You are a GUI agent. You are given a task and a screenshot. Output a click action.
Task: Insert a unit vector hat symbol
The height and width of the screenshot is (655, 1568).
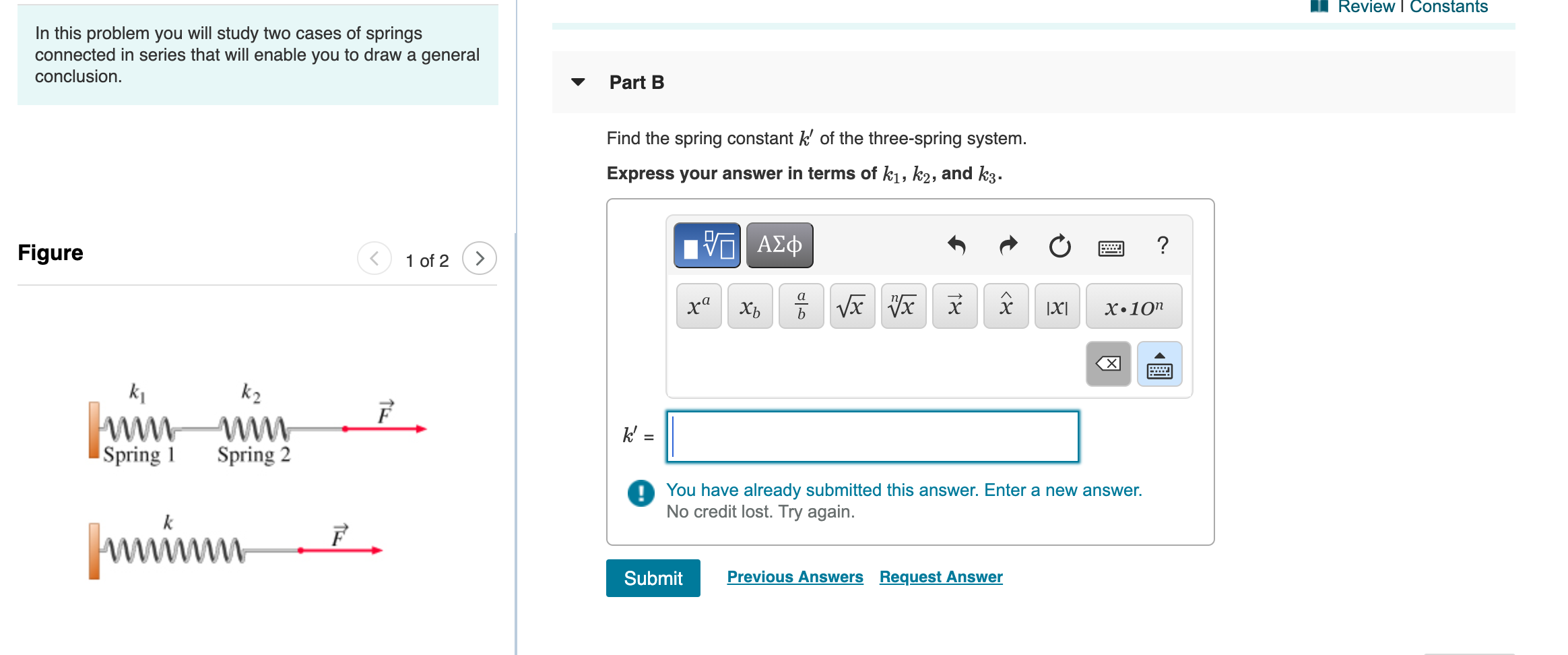pyautogui.click(x=1005, y=307)
